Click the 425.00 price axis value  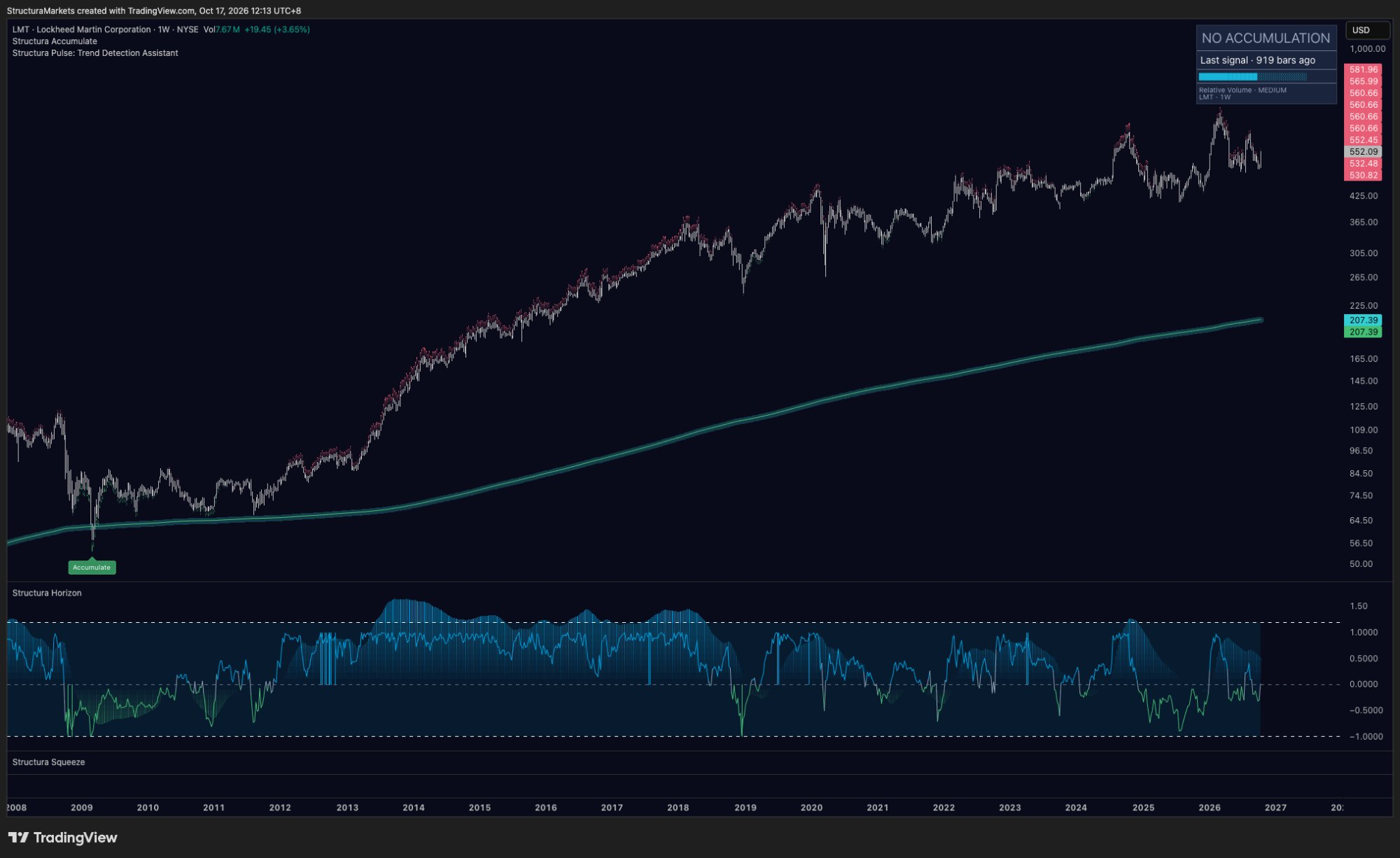click(1364, 196)
